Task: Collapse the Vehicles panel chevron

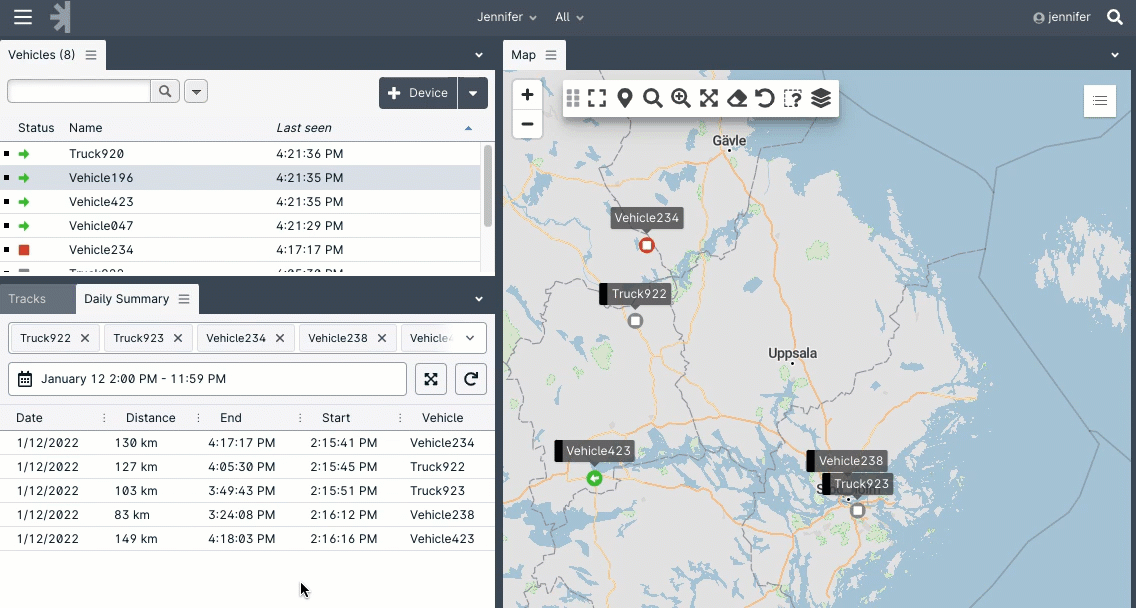Action: tap(478, 55)
